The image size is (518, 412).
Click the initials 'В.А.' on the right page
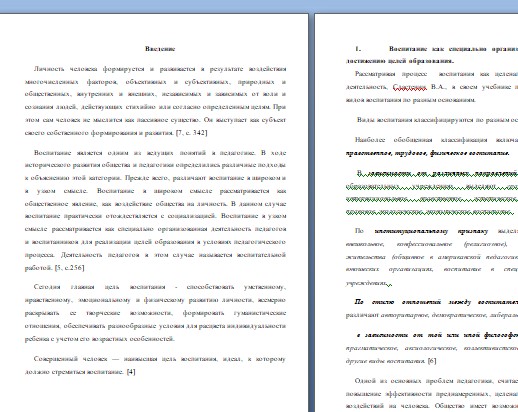coord(438,87)
